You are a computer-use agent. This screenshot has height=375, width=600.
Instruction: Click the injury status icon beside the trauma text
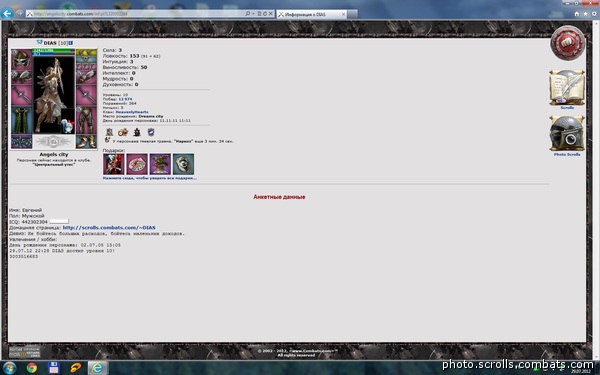point(108,140)
